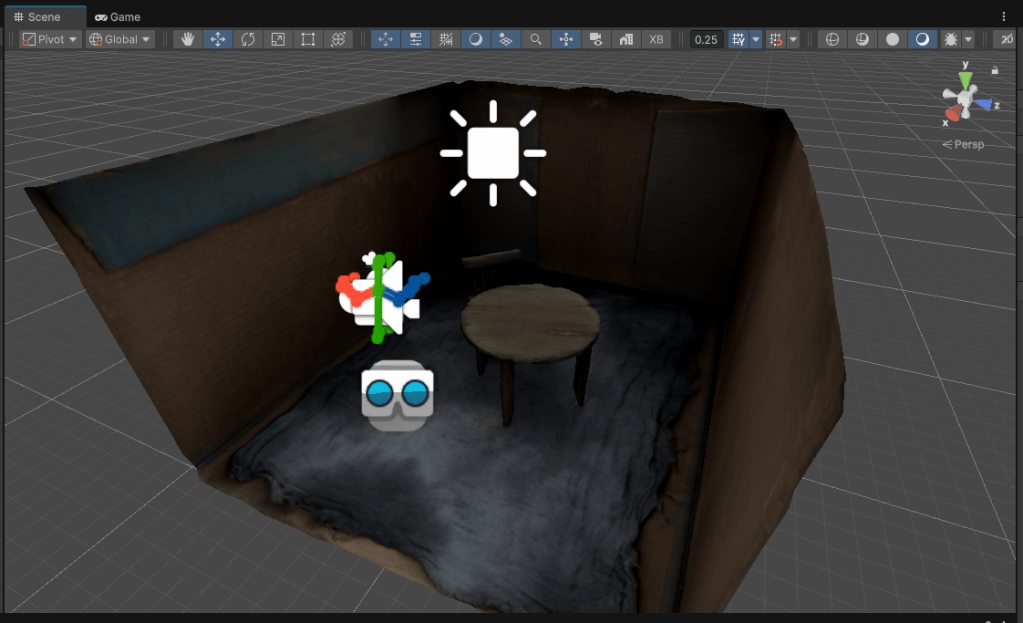Switch to the Game tab

click(118, 17)
